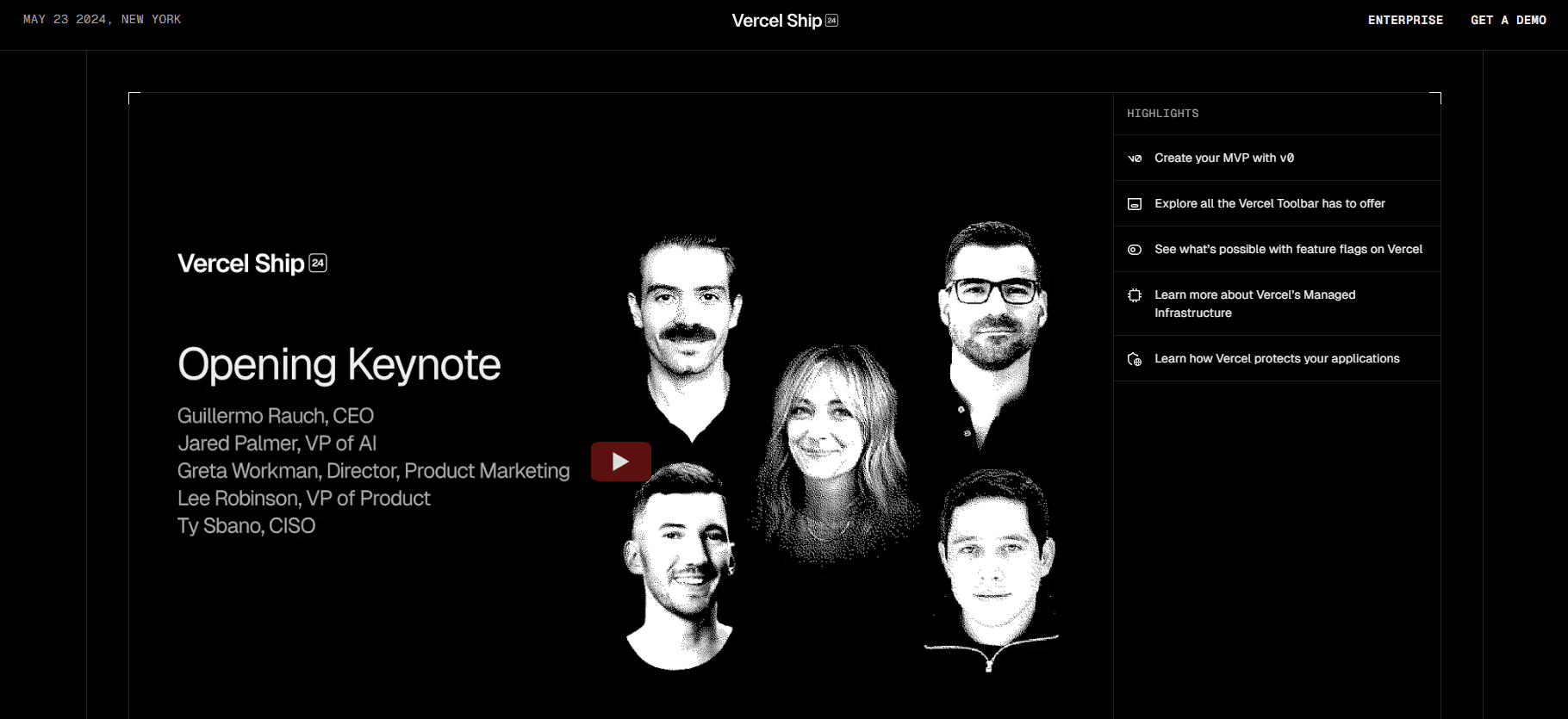Click the Vercel Ship logo inside video thumbnail

pos(252,263)
